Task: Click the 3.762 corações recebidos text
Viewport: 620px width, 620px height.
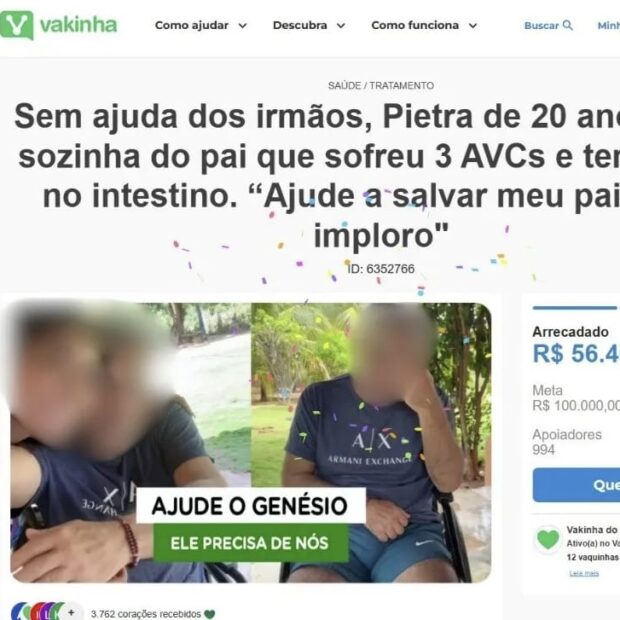Action: point(146,614)
